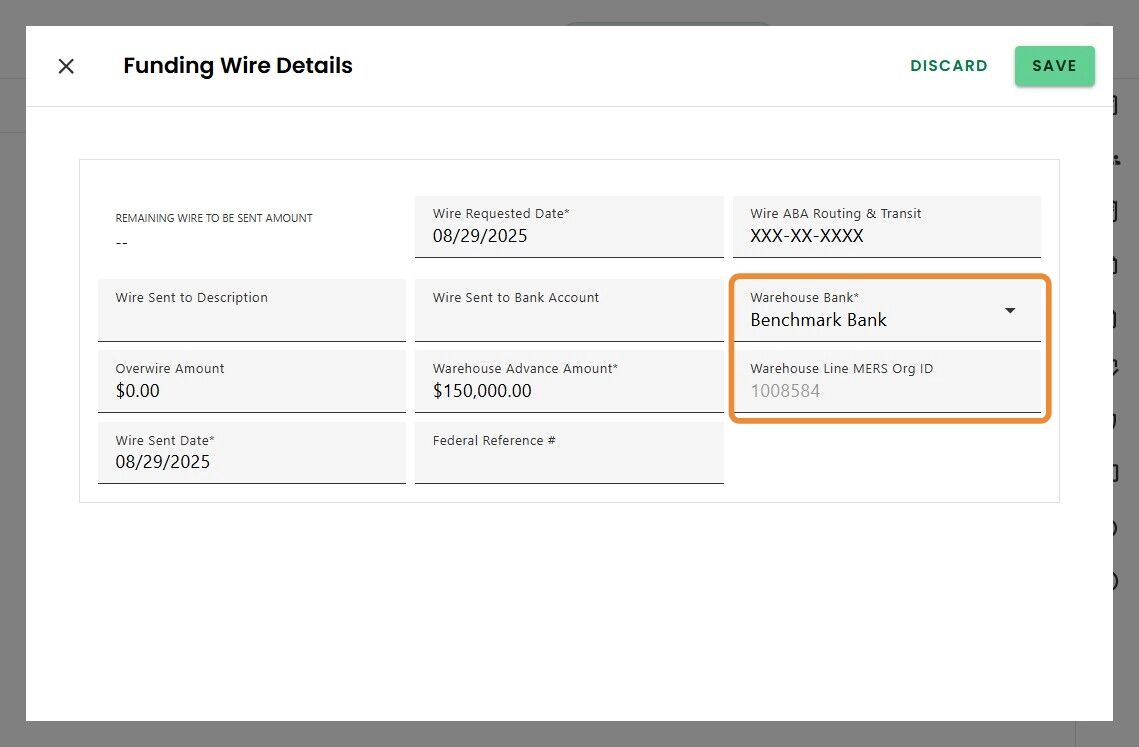The height and width of the screenshot is (747, 1139).
Task: Click the Remaining Wire To Be Sent Amount label
Action: coord(214,218)
